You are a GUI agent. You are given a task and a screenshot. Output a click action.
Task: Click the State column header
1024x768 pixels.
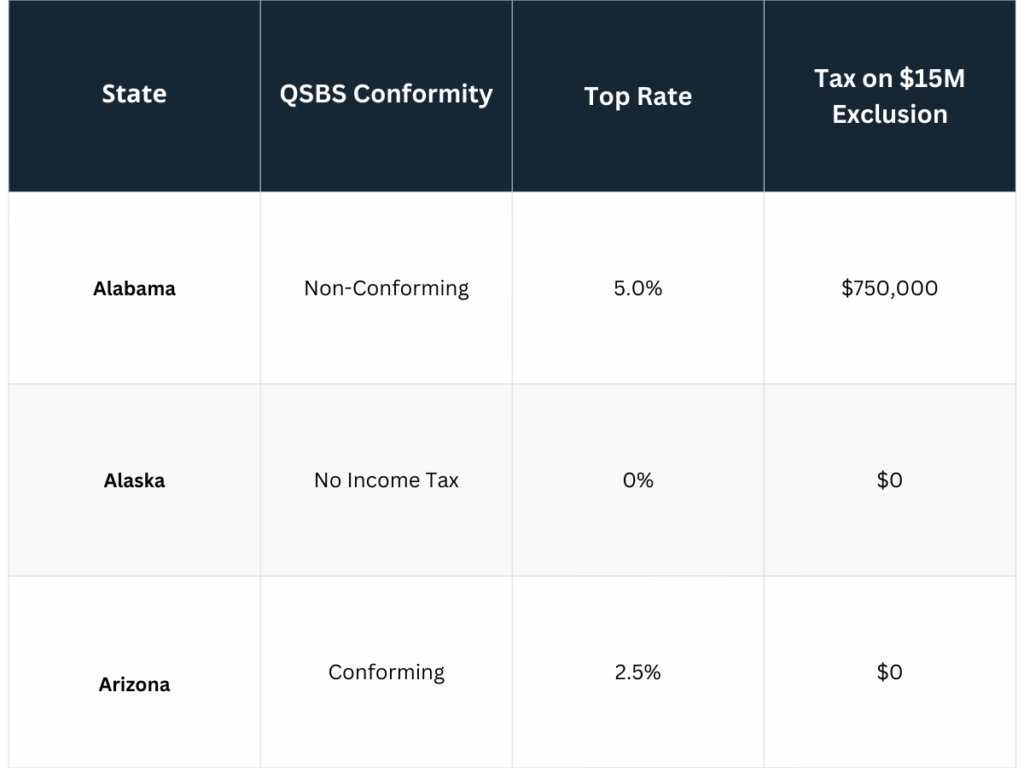134,94
